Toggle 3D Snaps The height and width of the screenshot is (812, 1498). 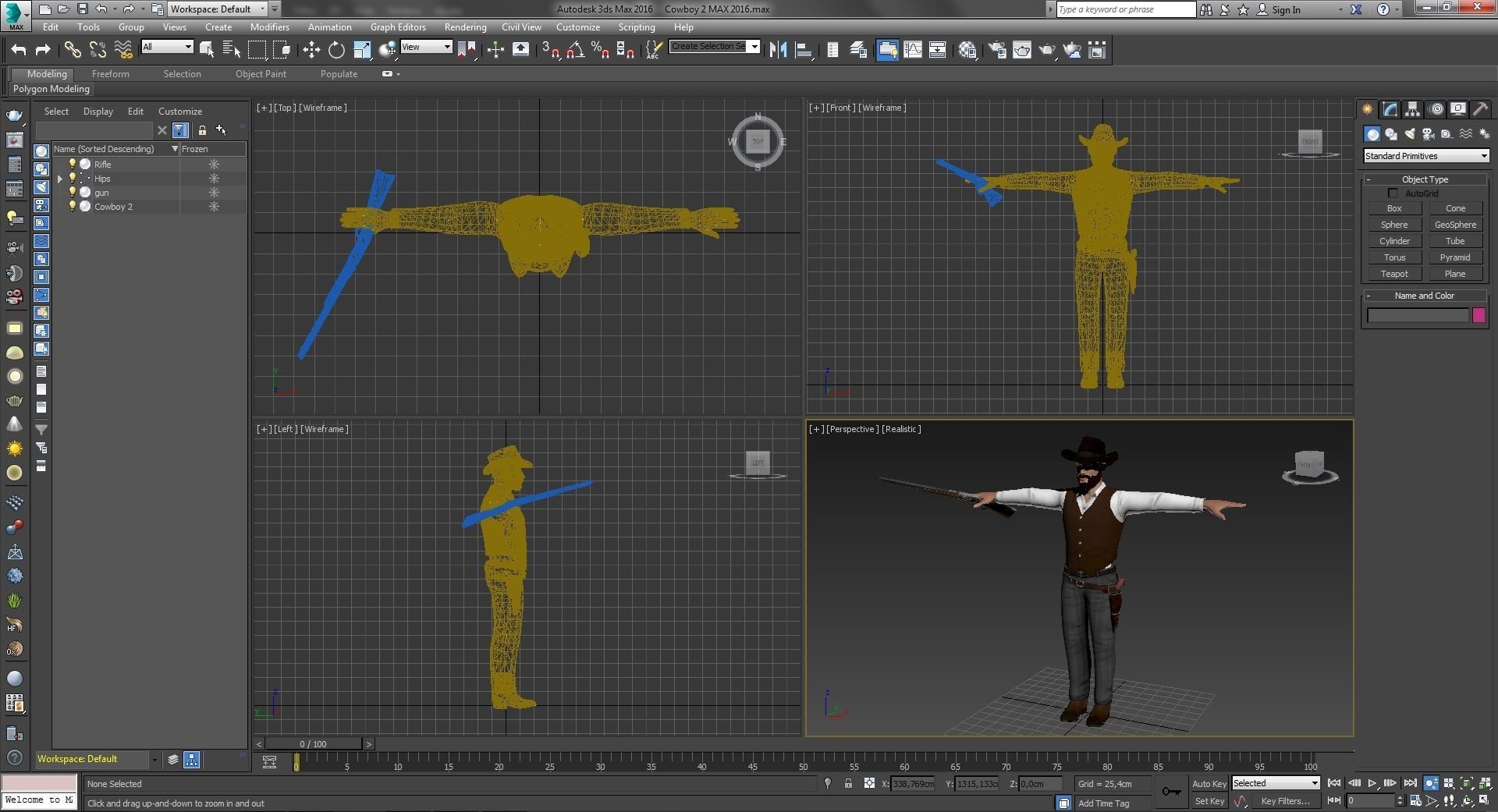click(x=551, y=50)
